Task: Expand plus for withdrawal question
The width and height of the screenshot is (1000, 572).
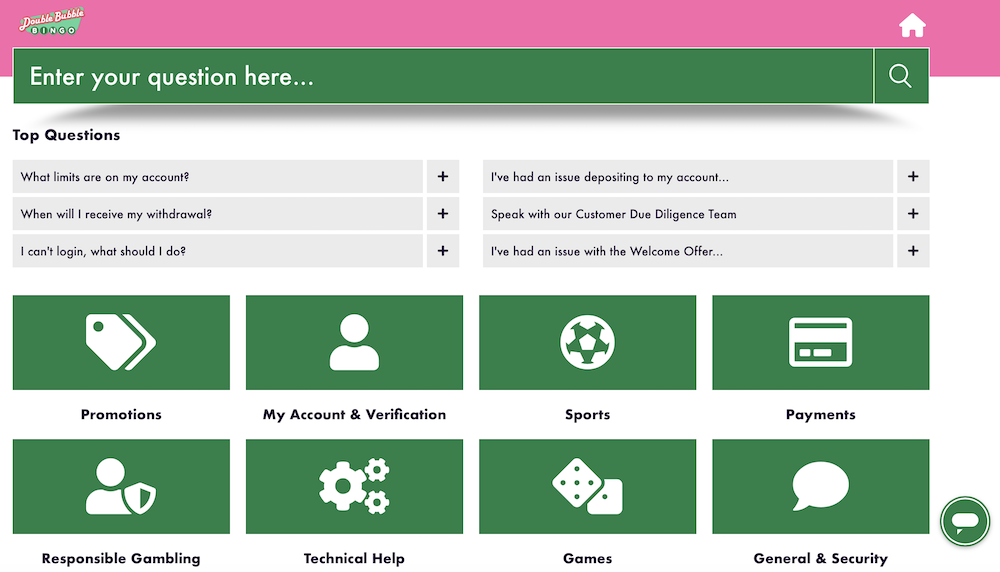Action: [443, 214]
